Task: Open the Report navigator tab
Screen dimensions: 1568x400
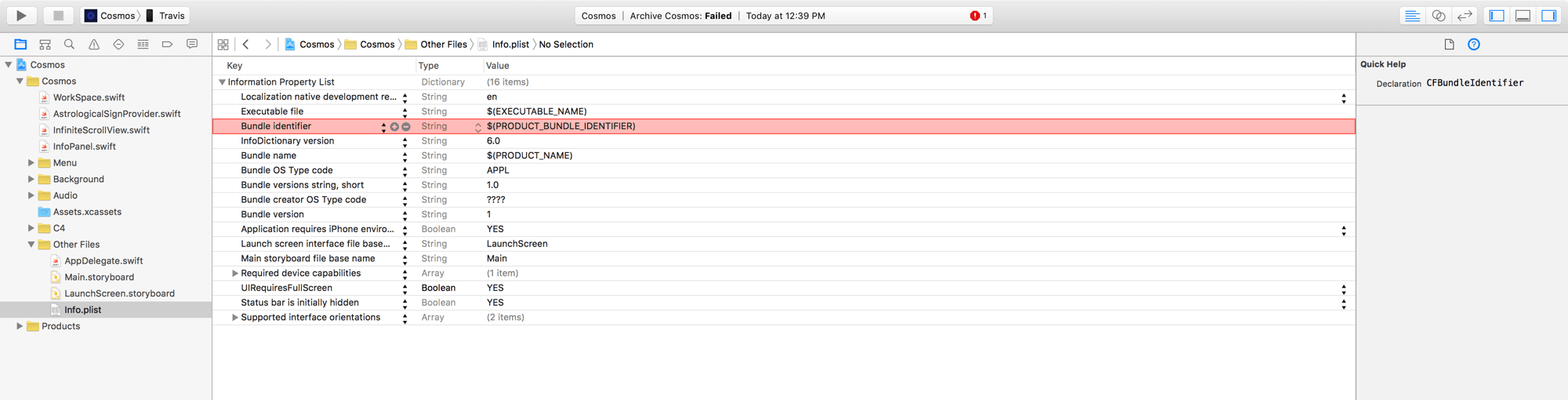Action: click(192, 45)
